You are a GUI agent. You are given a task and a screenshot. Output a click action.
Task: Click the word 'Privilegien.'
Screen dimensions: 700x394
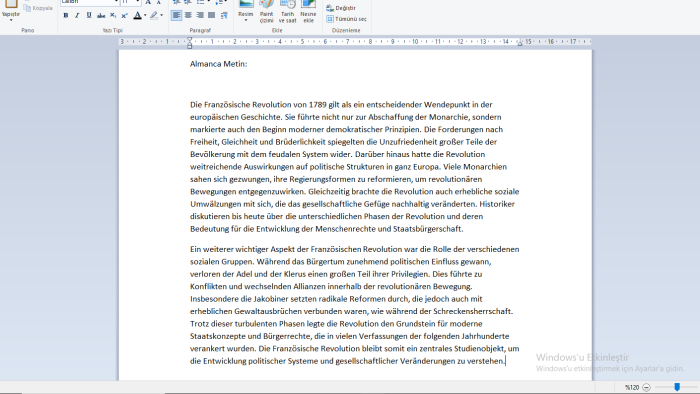(x=411, y=274)
